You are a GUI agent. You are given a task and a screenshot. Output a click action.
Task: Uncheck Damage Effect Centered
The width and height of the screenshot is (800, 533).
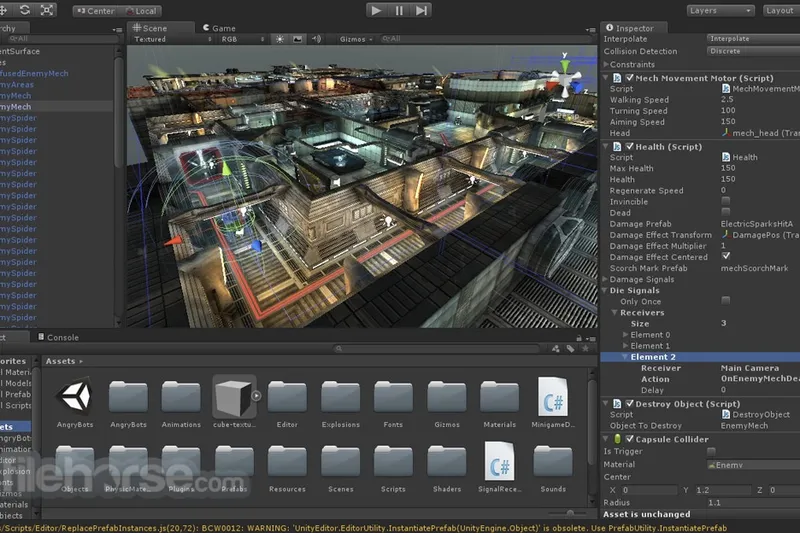click(x=726, y=256)
